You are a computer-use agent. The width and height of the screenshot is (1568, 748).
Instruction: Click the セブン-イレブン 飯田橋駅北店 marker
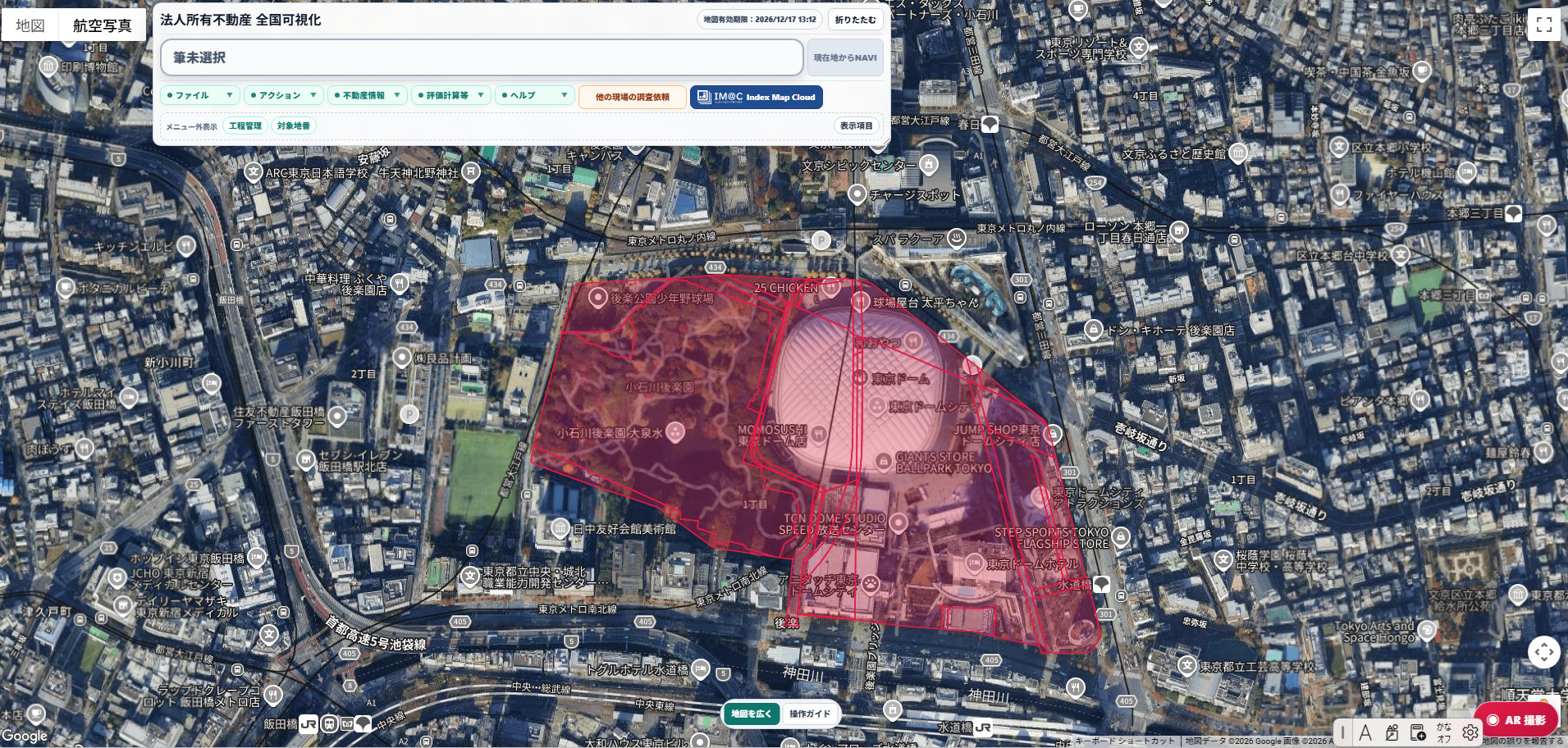tap(305, 459)
